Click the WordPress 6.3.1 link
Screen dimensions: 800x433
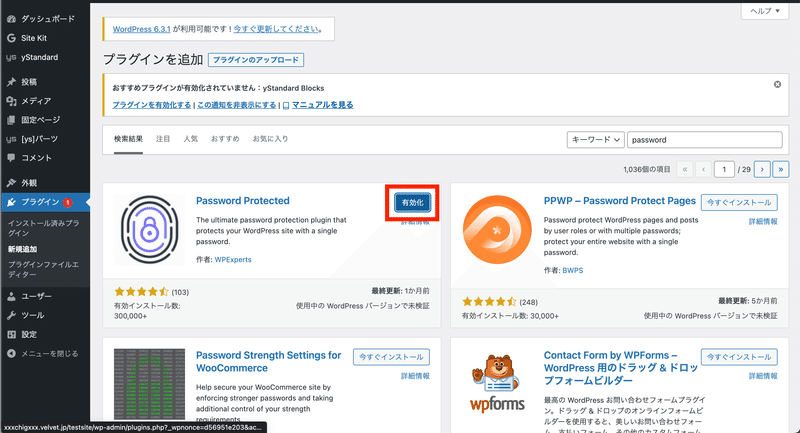(x=141, y=29)
